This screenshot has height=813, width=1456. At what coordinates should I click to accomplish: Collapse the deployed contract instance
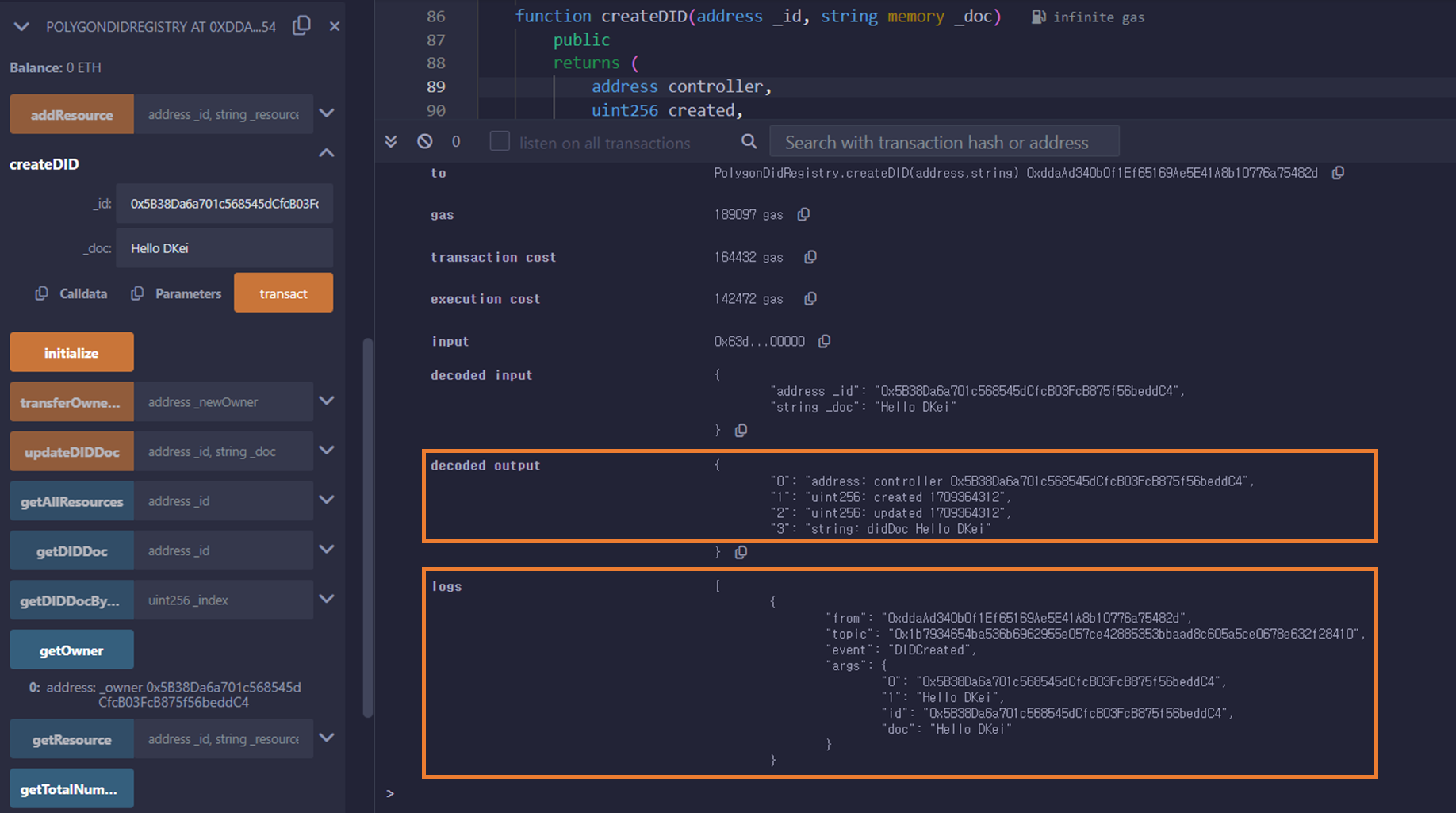21,26
